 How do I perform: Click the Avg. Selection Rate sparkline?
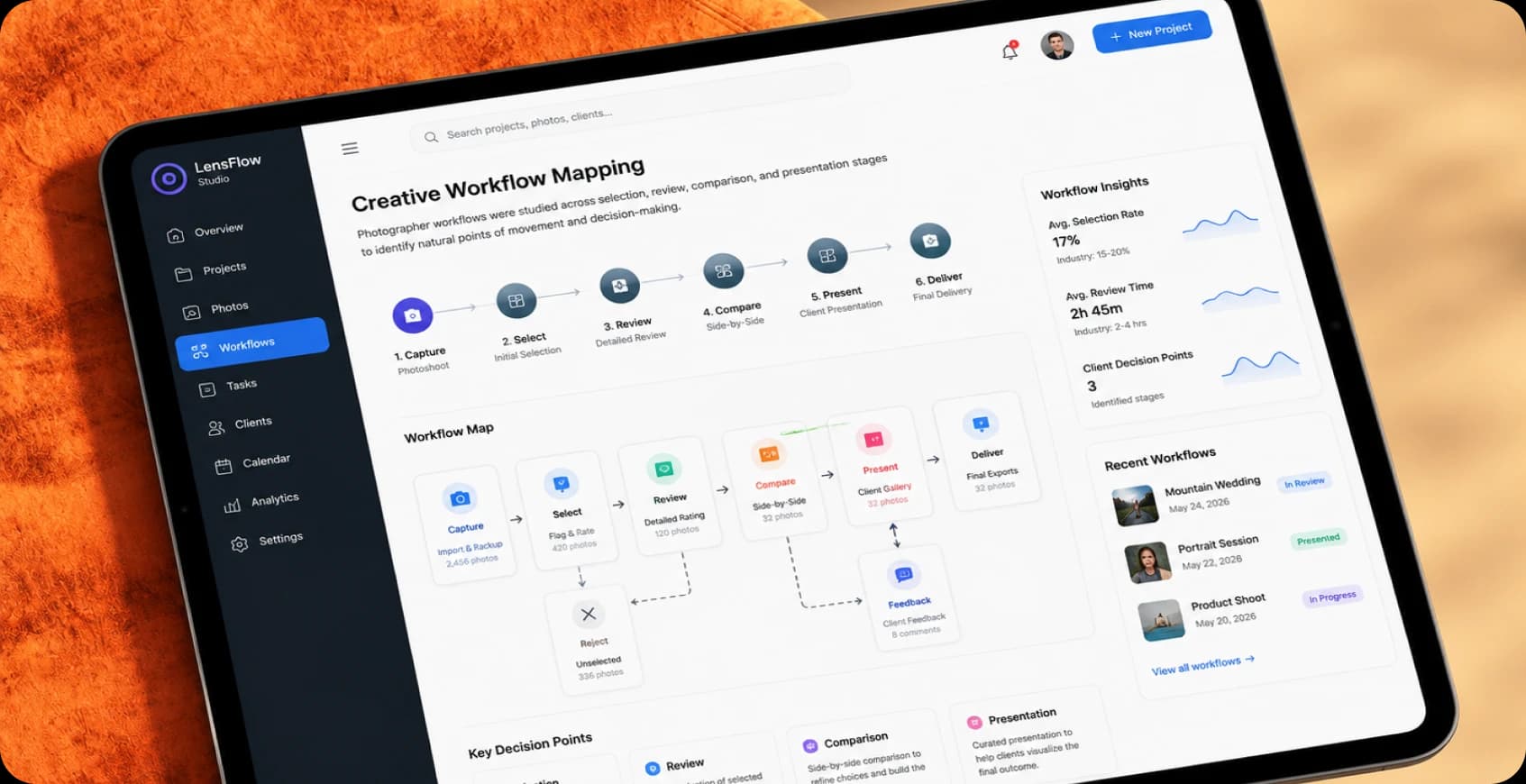1220,223
